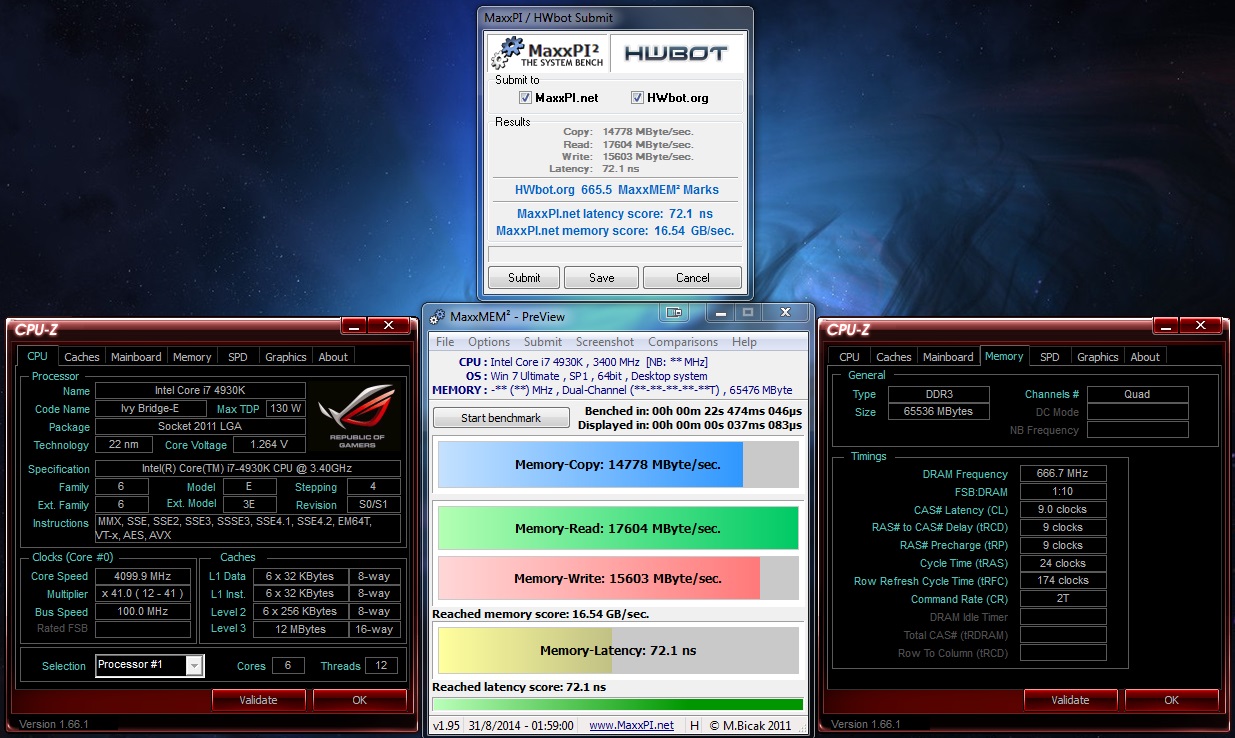
Task: Switch to About tab in right CPU-Z window
Action: coord(1145,357)
